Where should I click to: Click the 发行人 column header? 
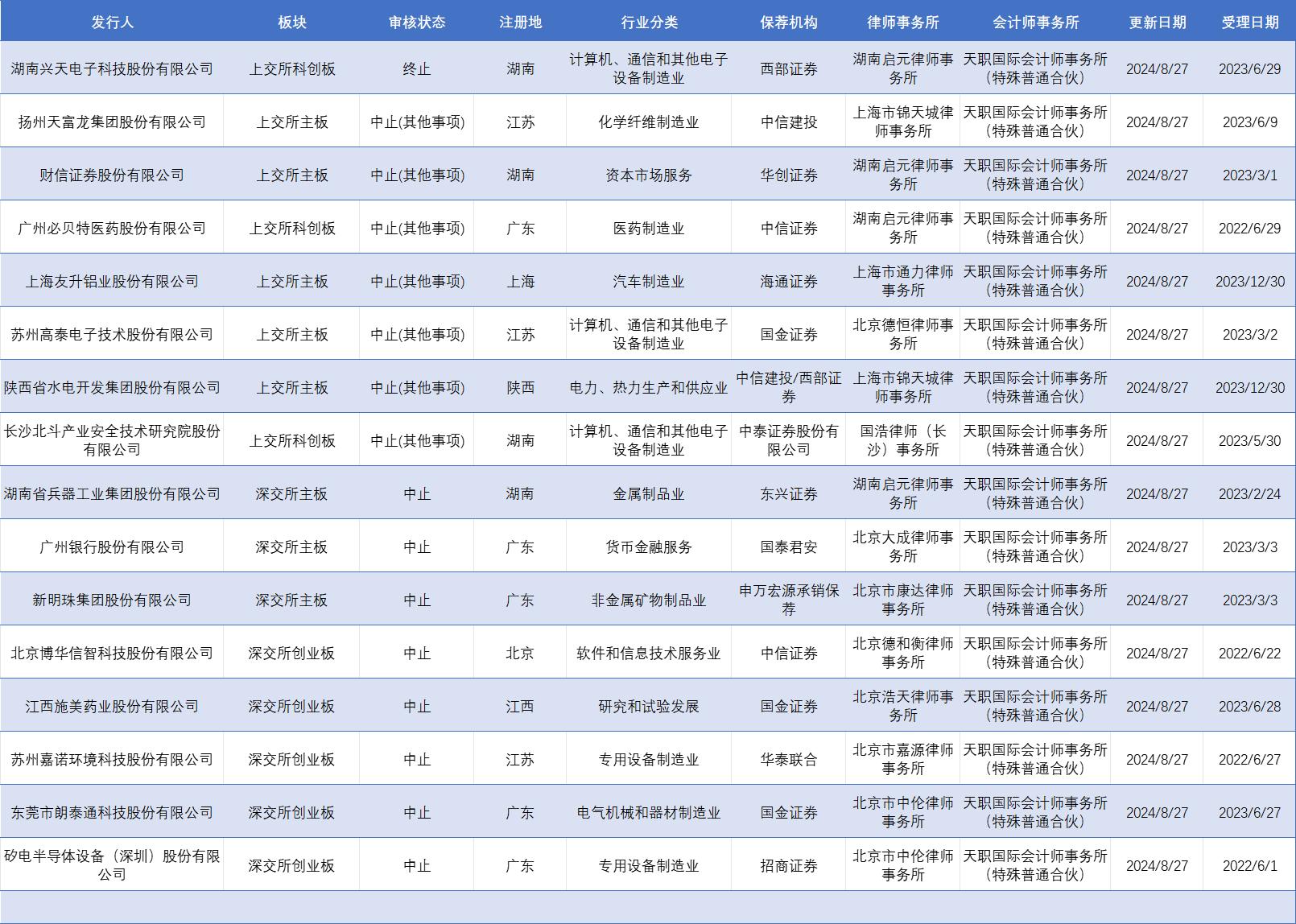pos(112,23)
